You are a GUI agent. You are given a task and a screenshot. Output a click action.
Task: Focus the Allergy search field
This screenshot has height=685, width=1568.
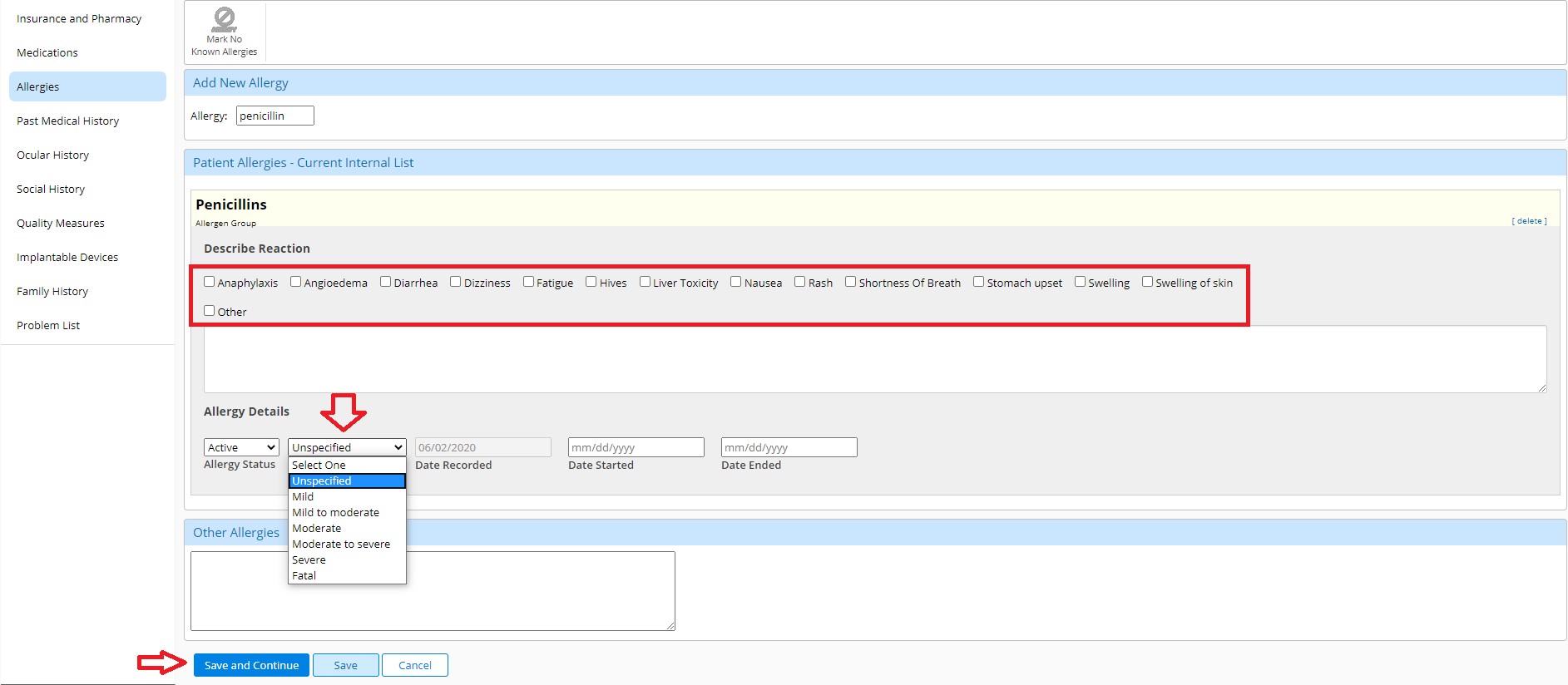pos(275,116)
